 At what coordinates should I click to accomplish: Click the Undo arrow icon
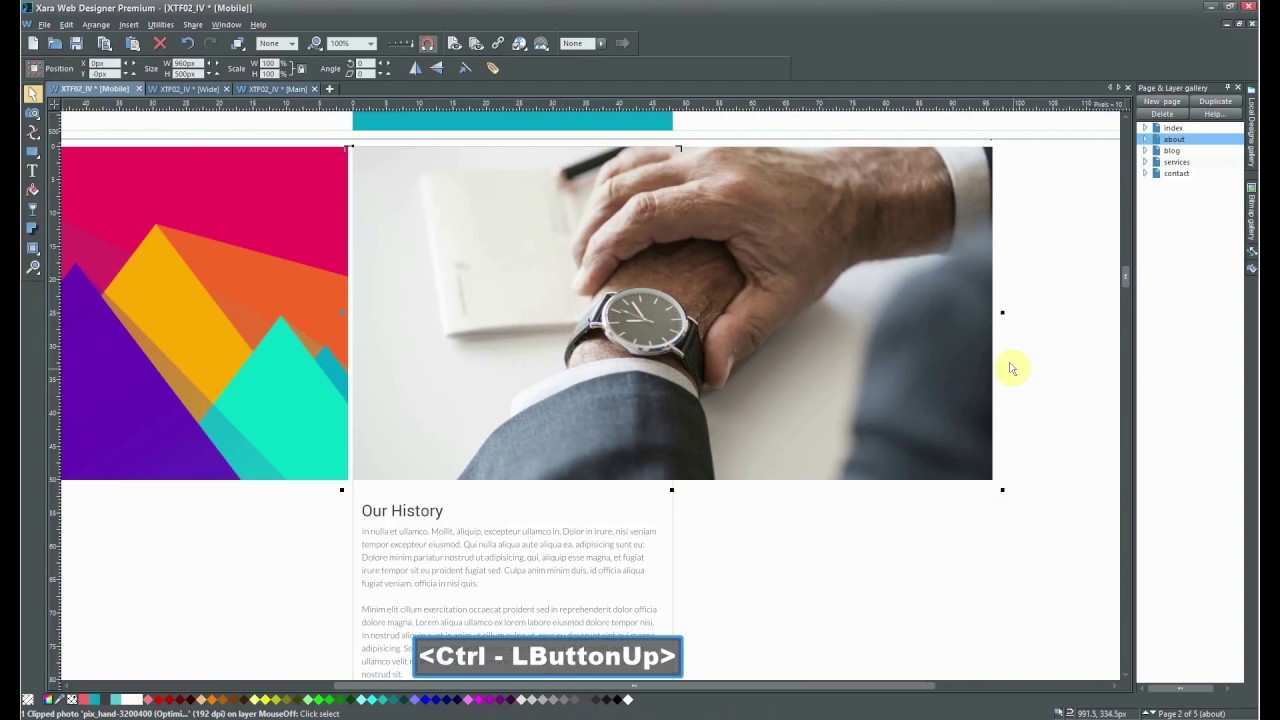(187, 44)
